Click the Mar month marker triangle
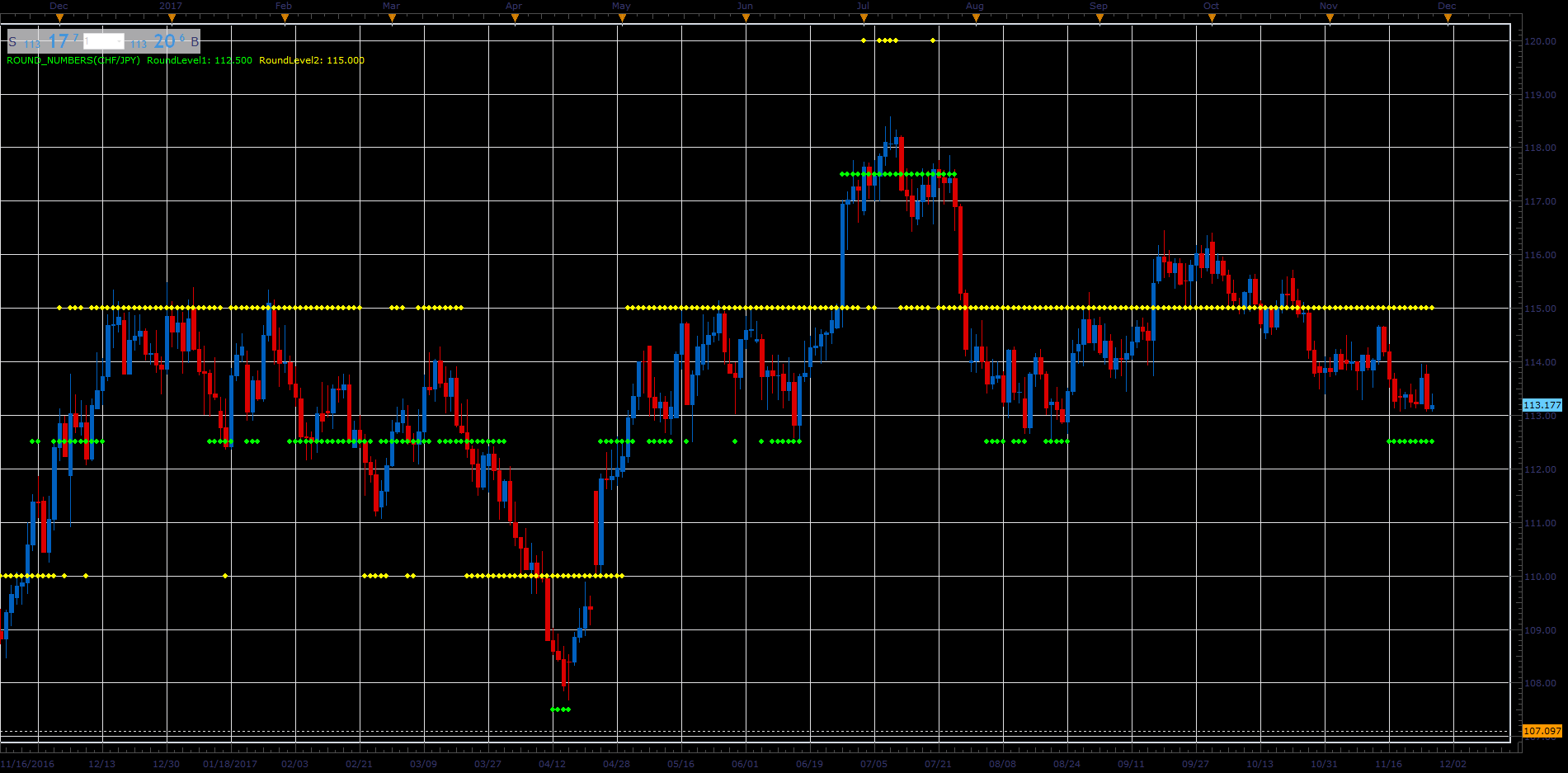Screen dimensions: 1568x773 pyautogui.click(x=392, y=18)
